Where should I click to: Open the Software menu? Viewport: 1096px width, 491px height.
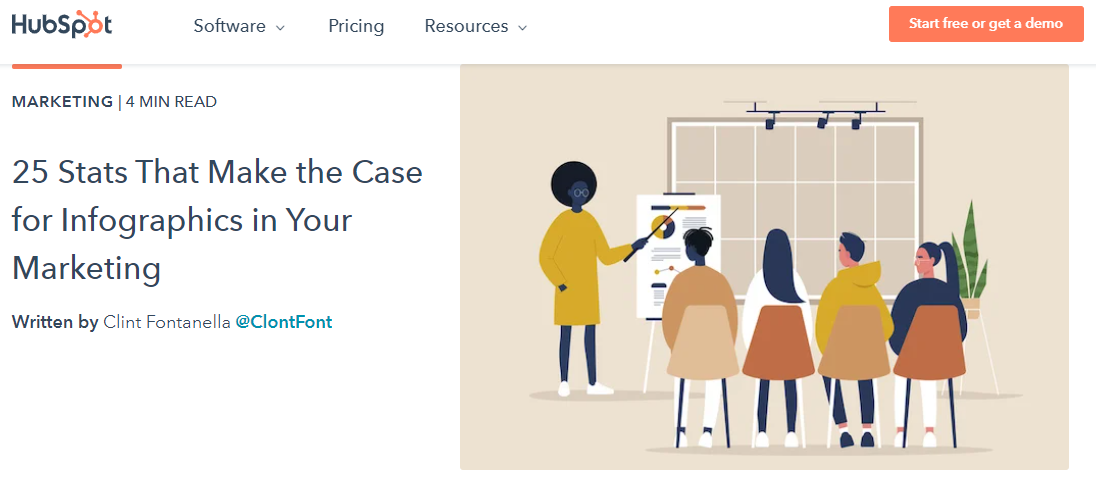(x=229, y=26)
